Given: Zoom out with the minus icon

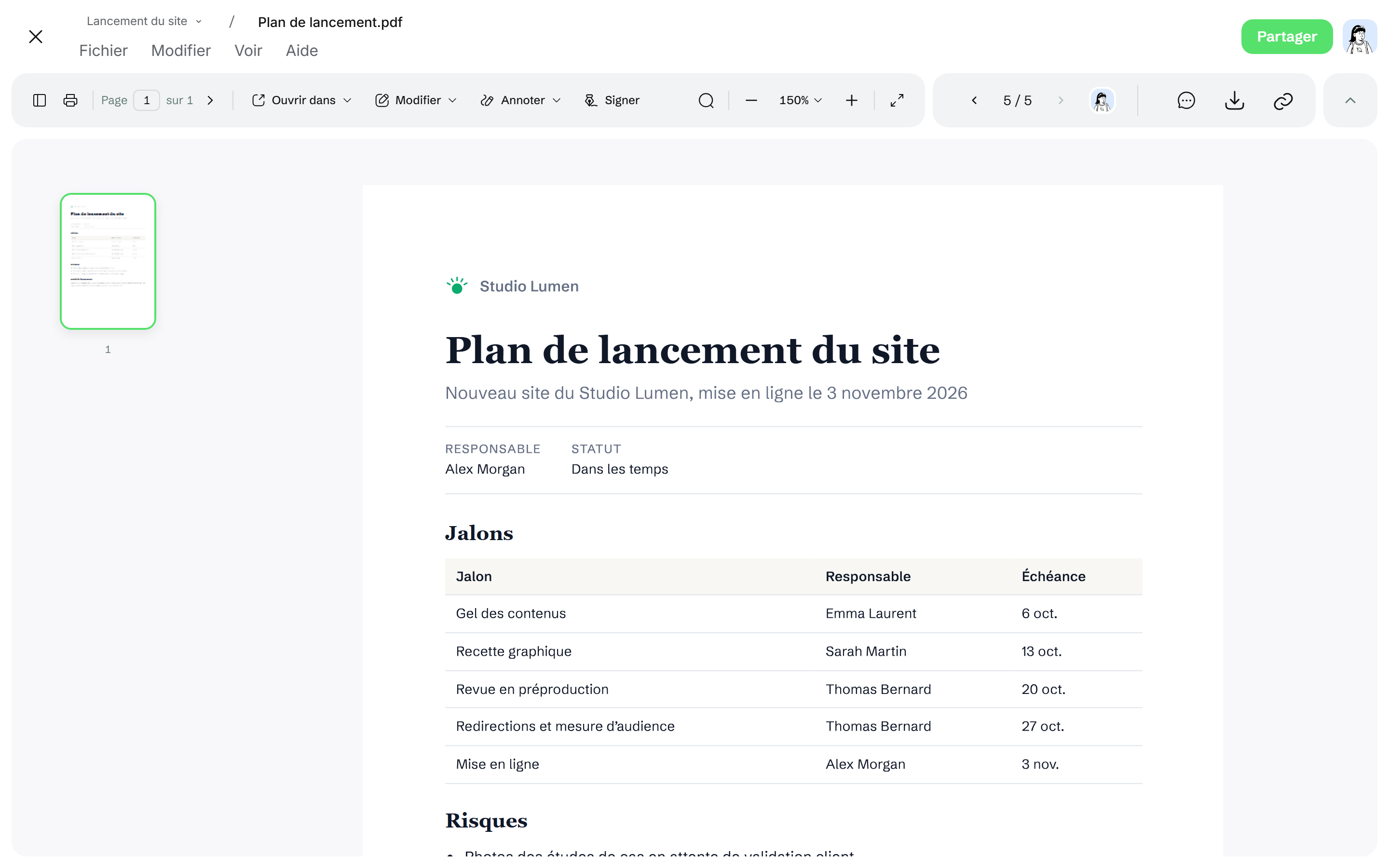Looking at the screenshot, I should [x=751, y=100].
